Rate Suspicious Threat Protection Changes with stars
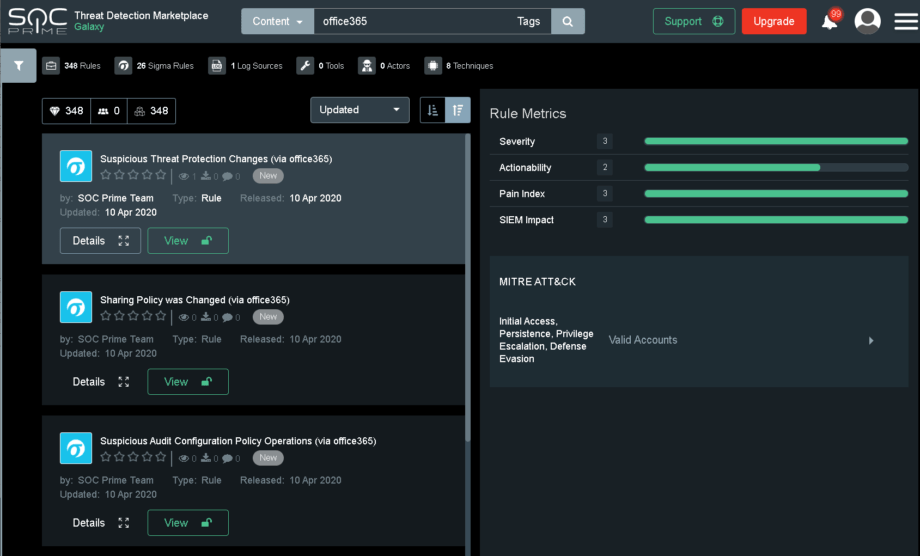The image size is (920, 556). pyautogui.click(x=133, y=175)
